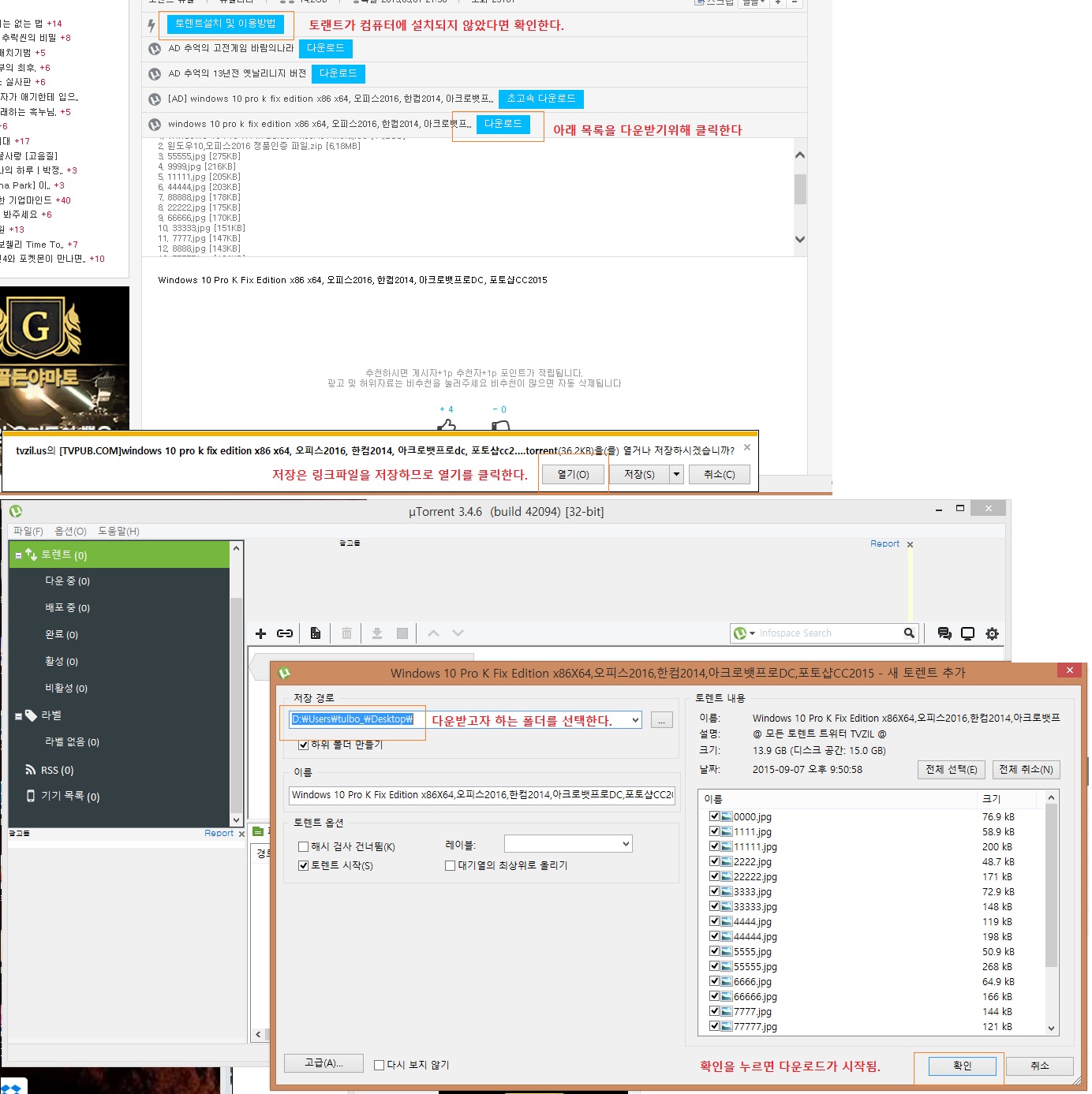Click the 취소 button in the torrent dialog
The height and width of the screenshot is (1094, 1092).
coord(1040,1066)
